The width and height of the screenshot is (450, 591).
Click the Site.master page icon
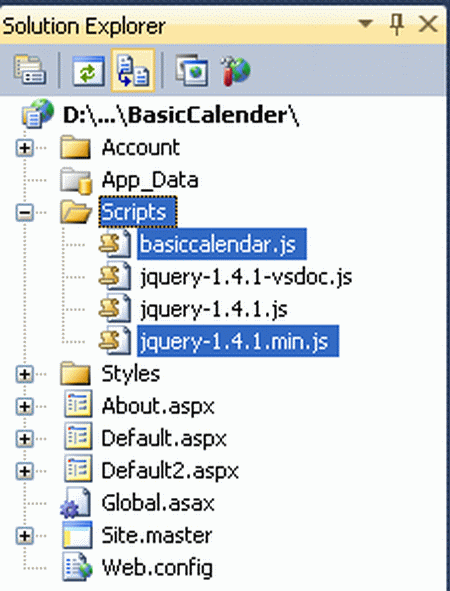click(x=77, y=535)
